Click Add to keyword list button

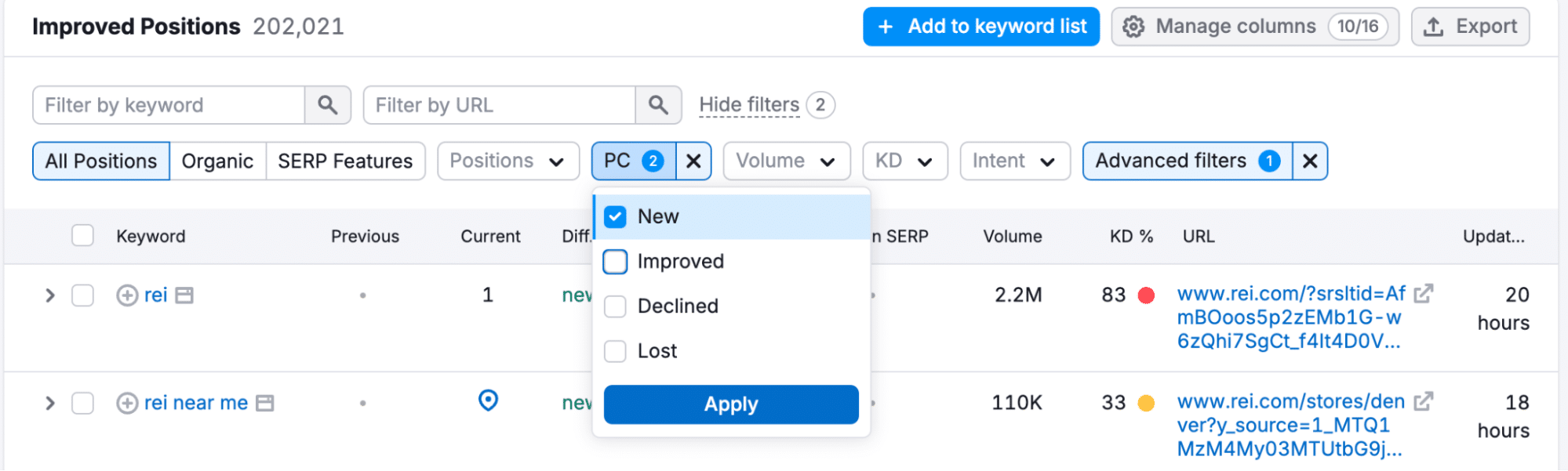click(x=981, y=27)
